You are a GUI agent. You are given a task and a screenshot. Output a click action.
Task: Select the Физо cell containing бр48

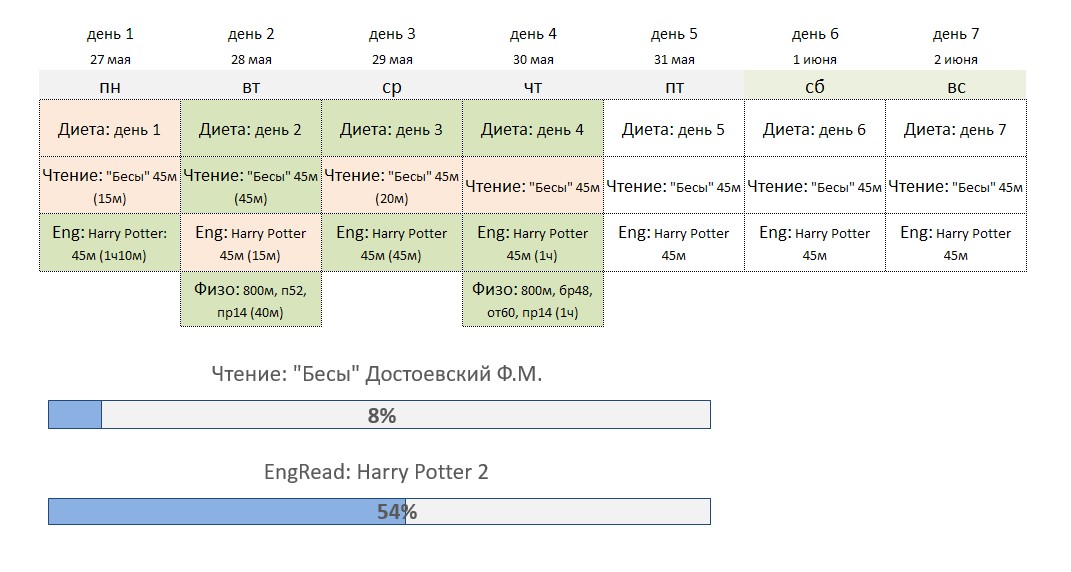533,299
